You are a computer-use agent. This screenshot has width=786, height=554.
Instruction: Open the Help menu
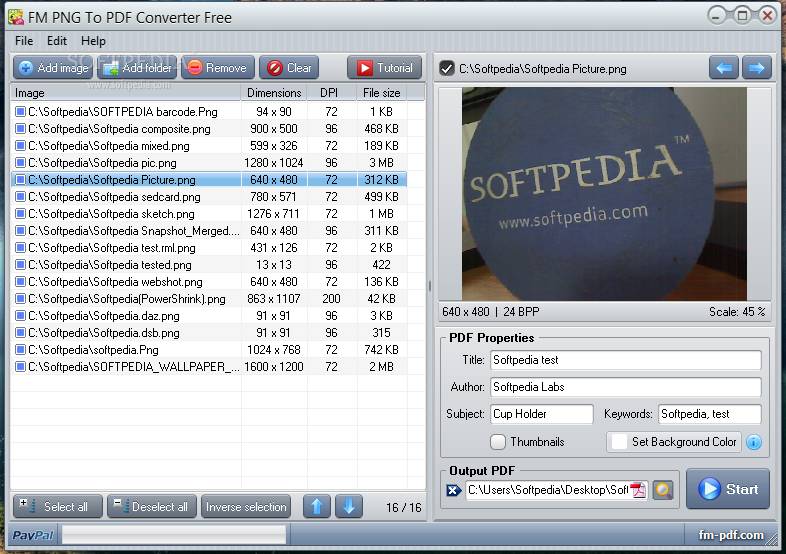coord(93,41)
